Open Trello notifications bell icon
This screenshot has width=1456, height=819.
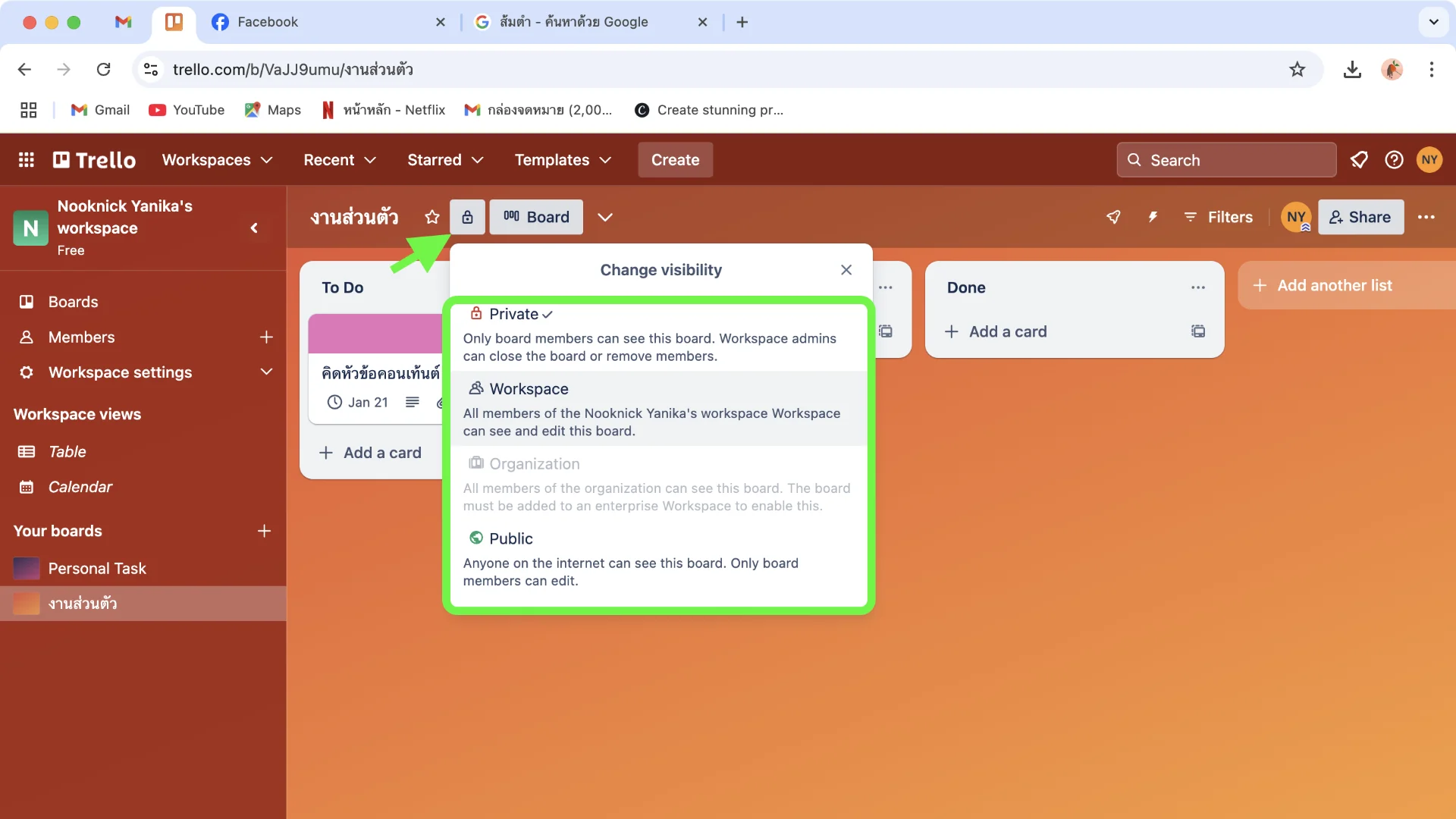[1359, 160]
